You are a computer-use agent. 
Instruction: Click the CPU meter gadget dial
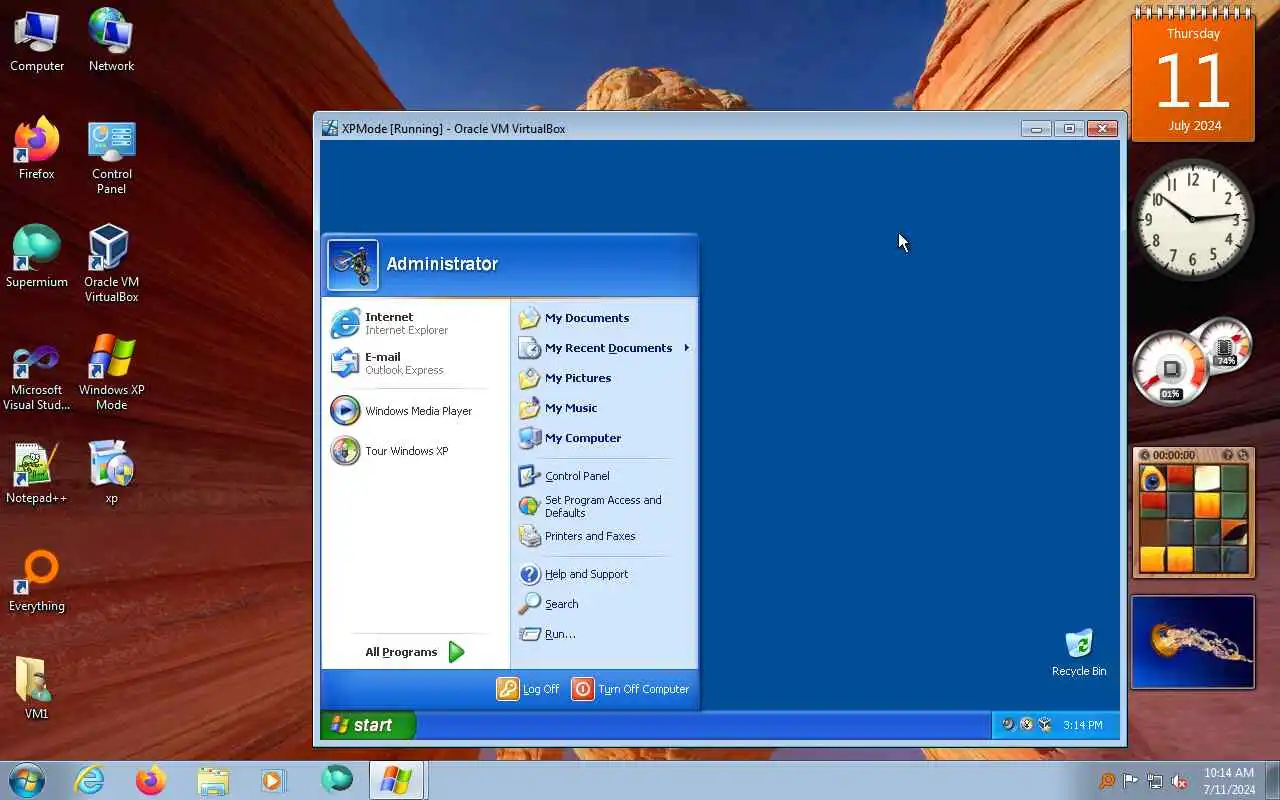point(1171,370)
